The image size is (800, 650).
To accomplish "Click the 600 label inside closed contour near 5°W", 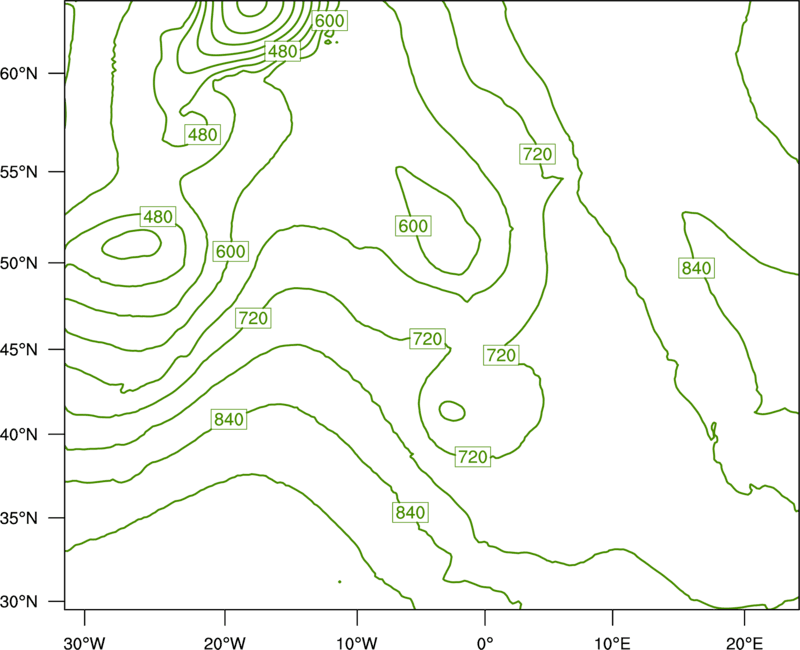I will point(413,226).
